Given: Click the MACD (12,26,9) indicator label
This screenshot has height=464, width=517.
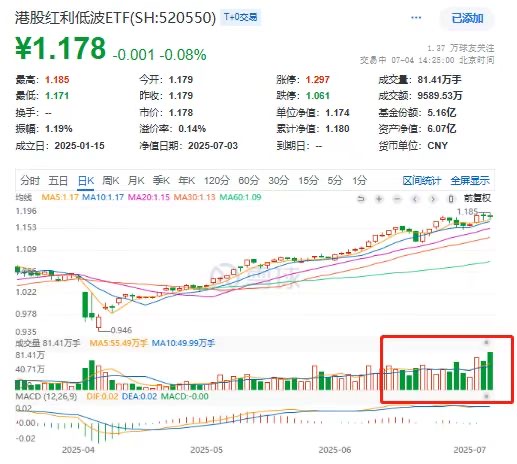Looking at the screenshot, I should tap(46, 397).
